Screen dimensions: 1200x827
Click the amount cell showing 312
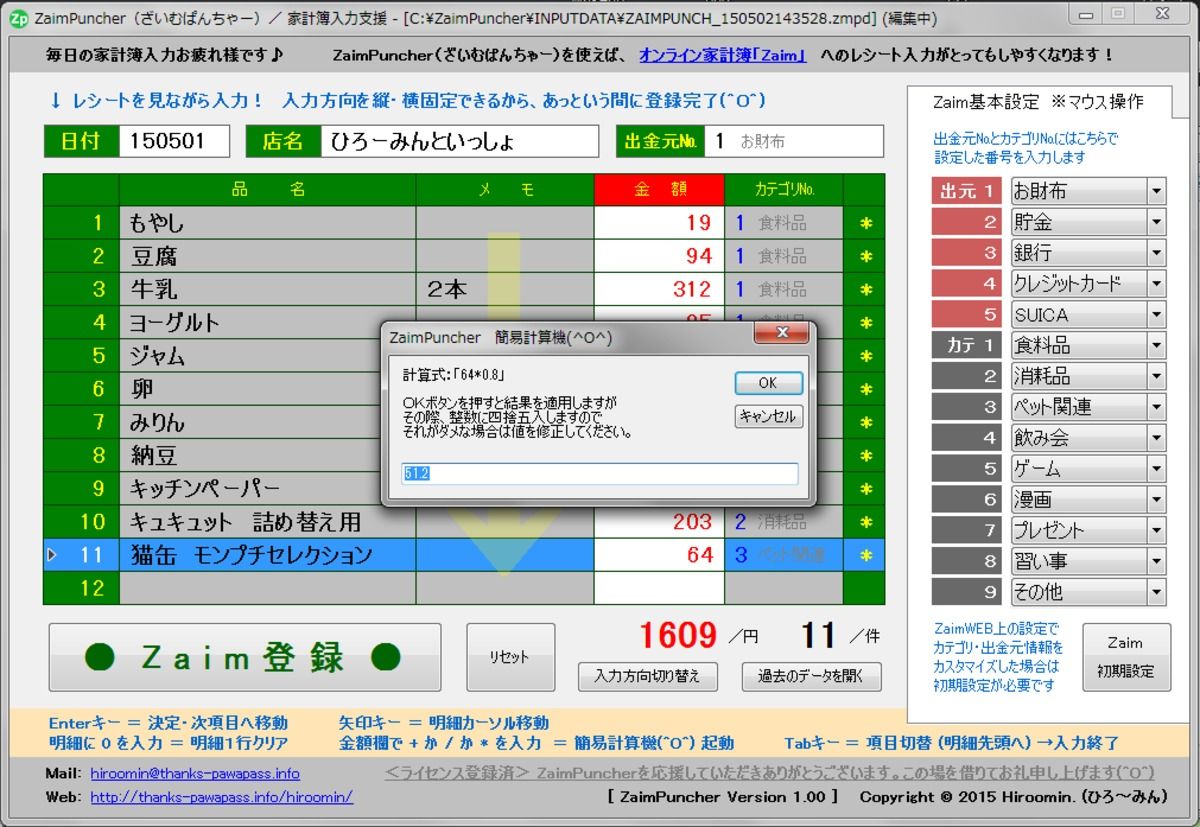659,289
